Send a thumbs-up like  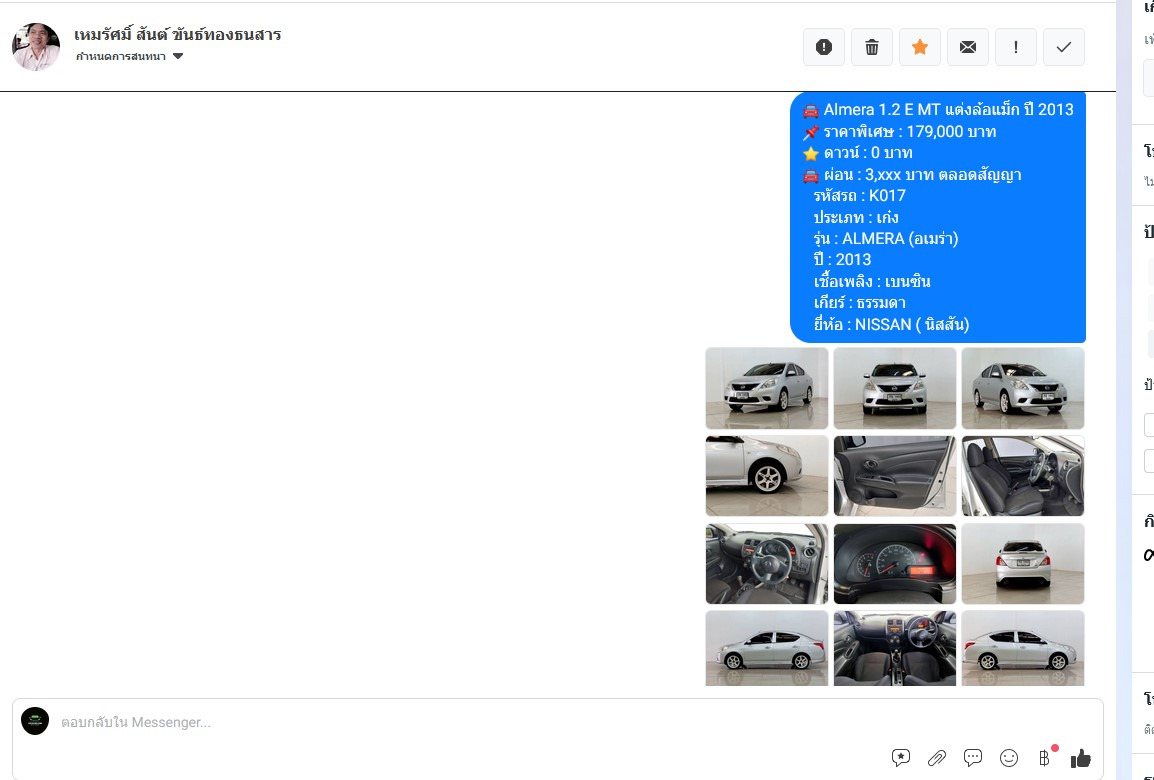(x=1080, y=758)
